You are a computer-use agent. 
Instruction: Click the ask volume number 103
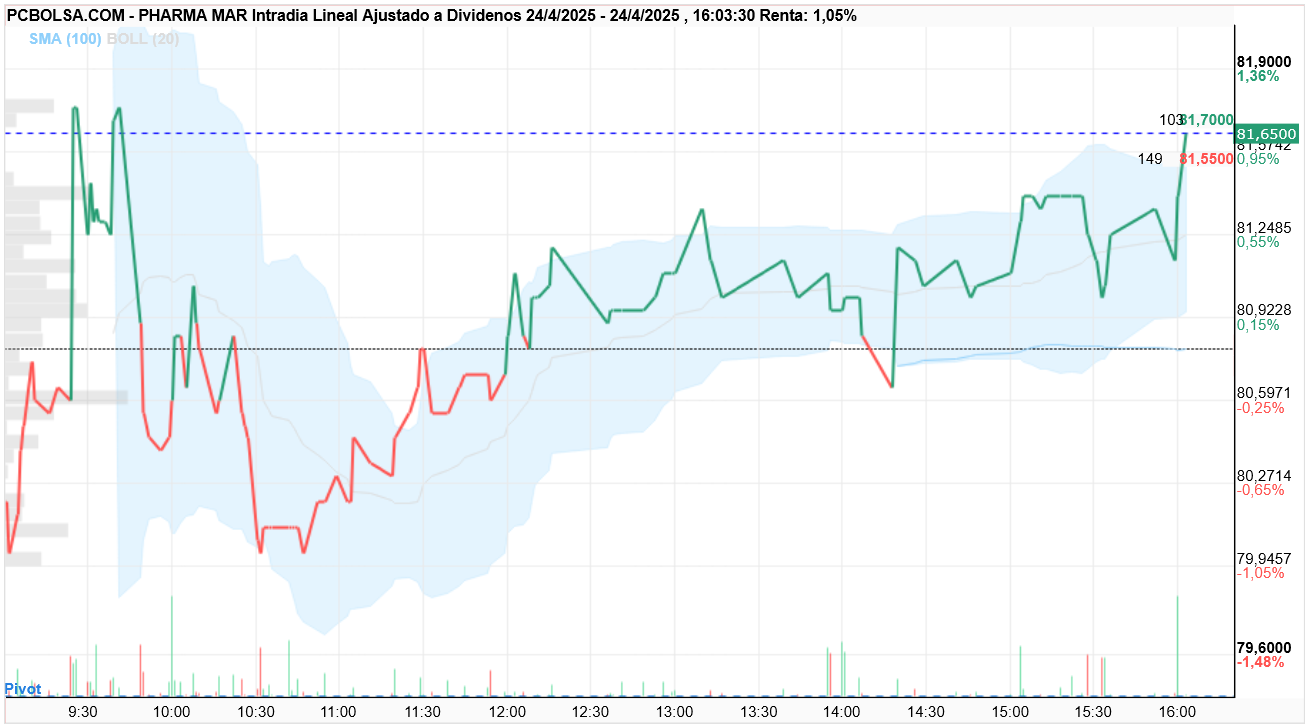1171,119
